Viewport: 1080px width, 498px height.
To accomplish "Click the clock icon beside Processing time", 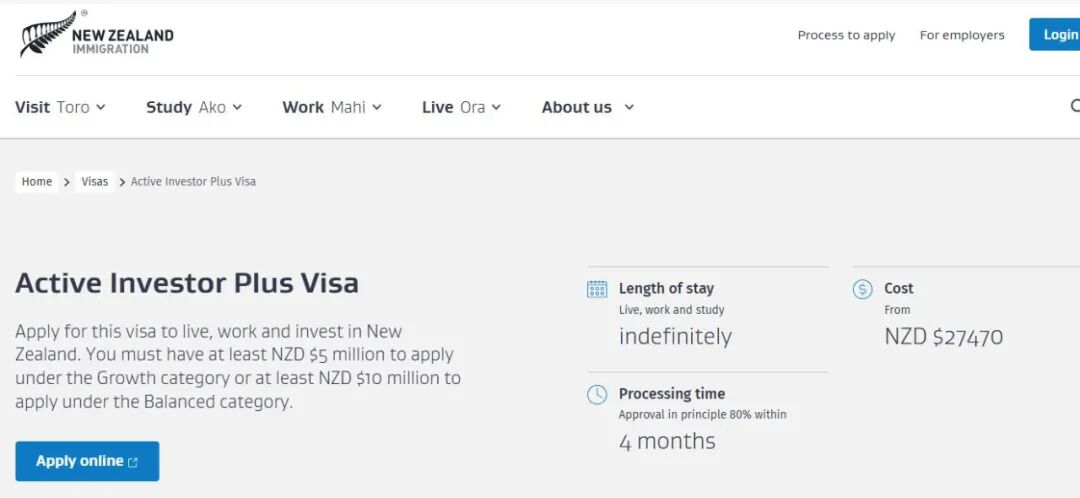I will (x=597, y=394).
